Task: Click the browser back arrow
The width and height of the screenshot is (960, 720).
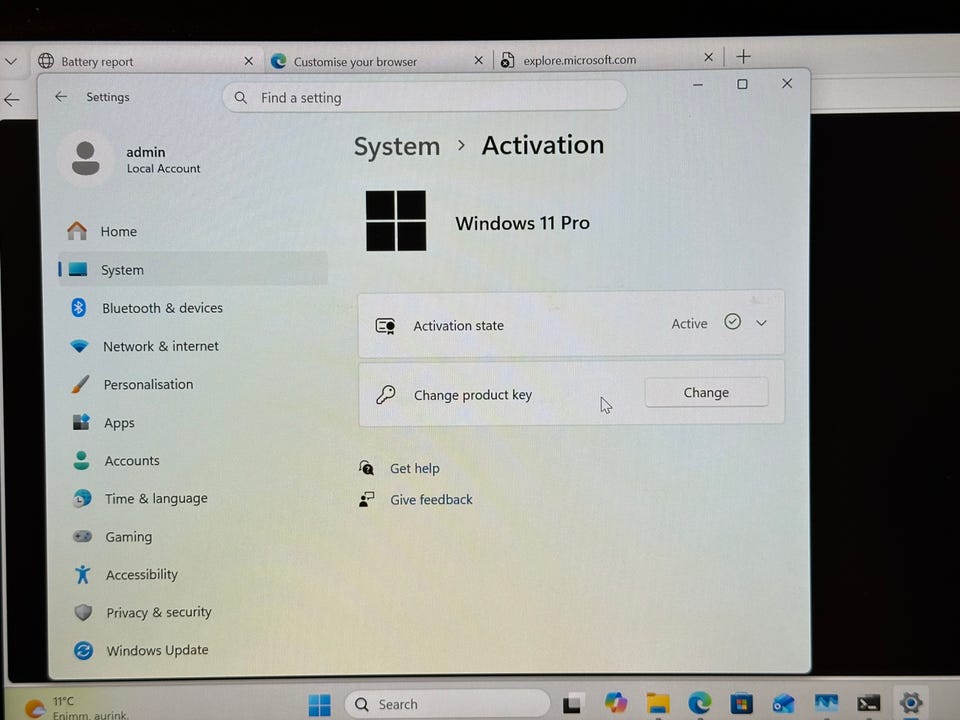Action: pos(12,100)
